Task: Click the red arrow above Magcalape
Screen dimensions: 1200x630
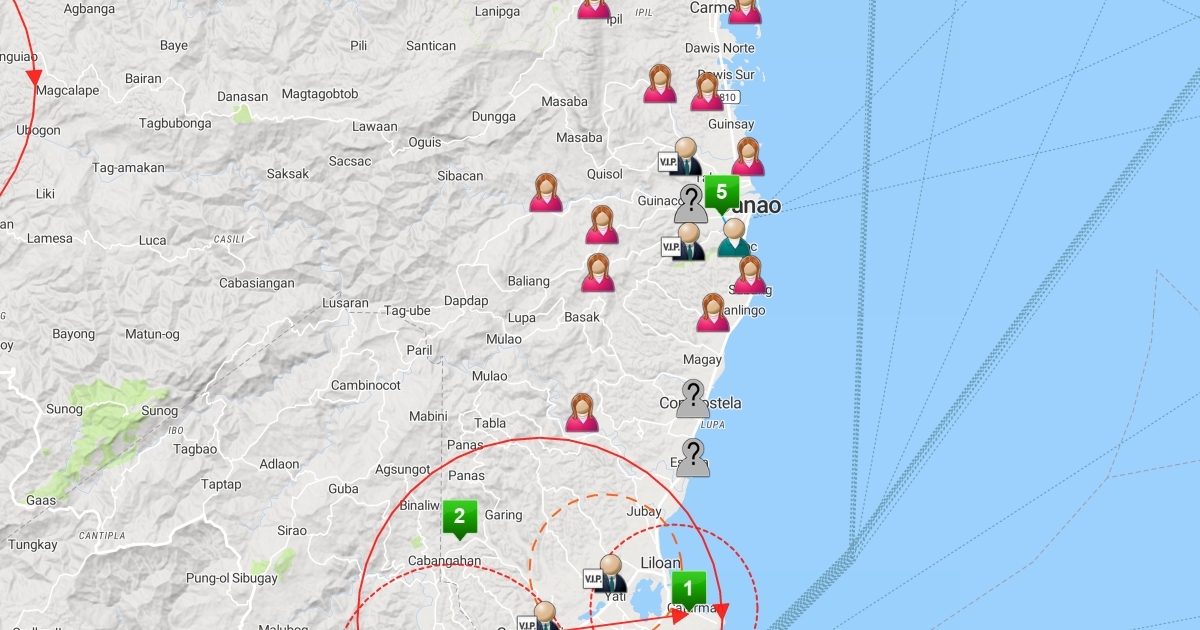Action: point(34,77)
